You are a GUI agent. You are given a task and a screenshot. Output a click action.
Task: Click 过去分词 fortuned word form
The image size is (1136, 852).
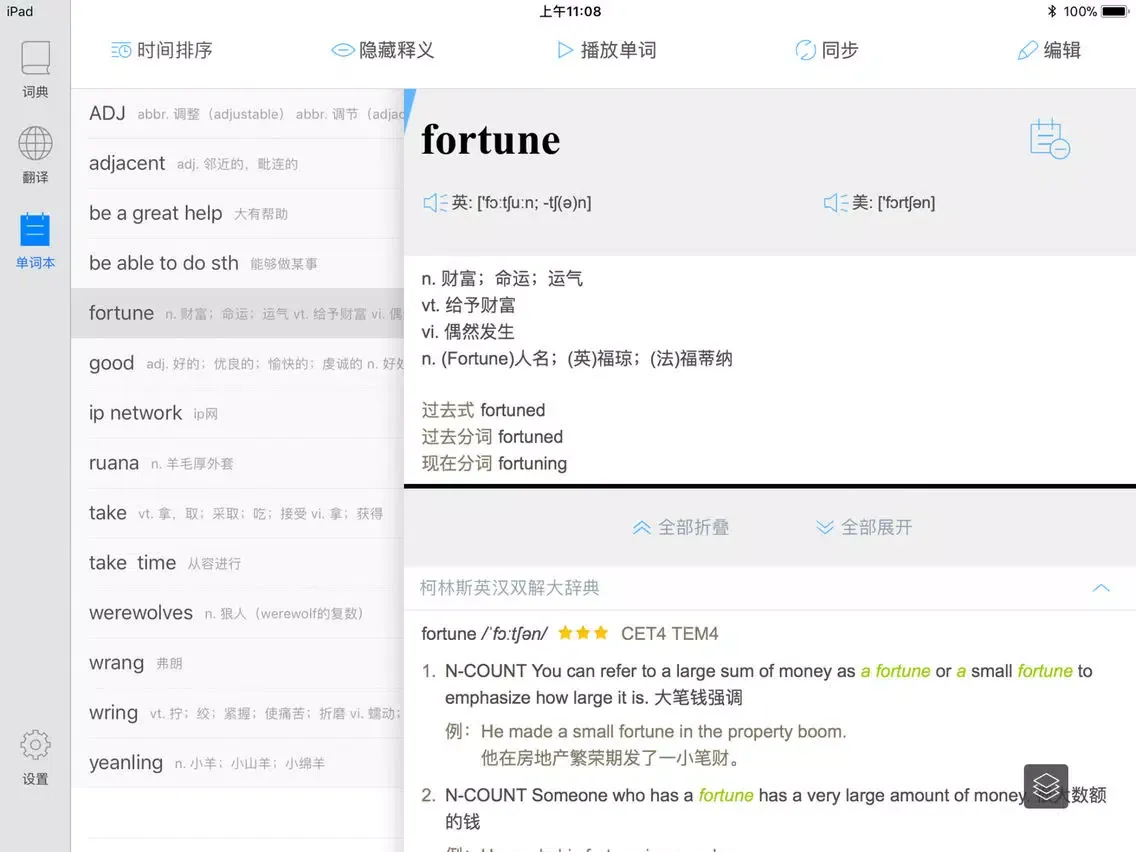click(x=492, y=437)
